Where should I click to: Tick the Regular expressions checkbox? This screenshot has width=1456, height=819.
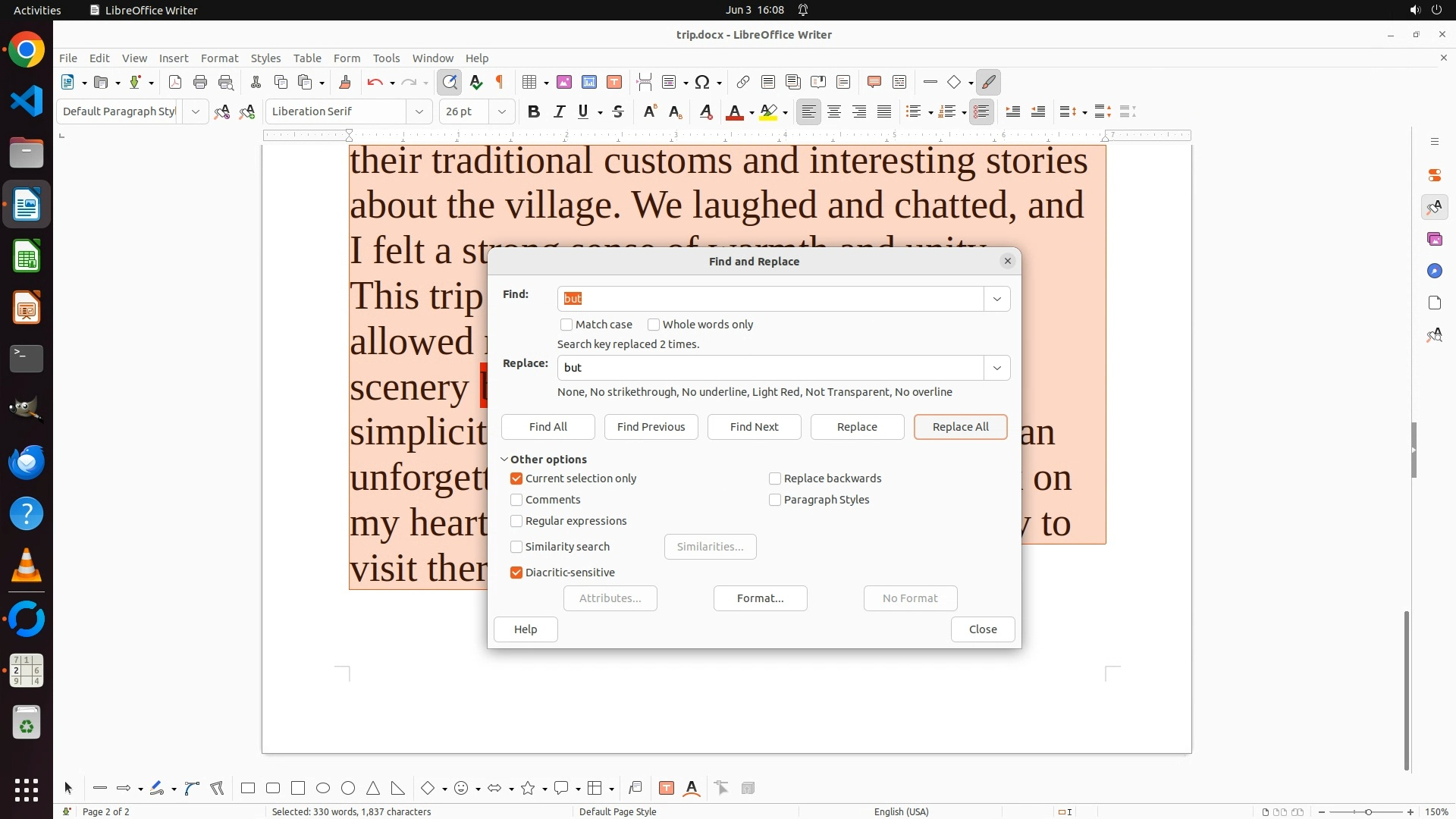516,521
